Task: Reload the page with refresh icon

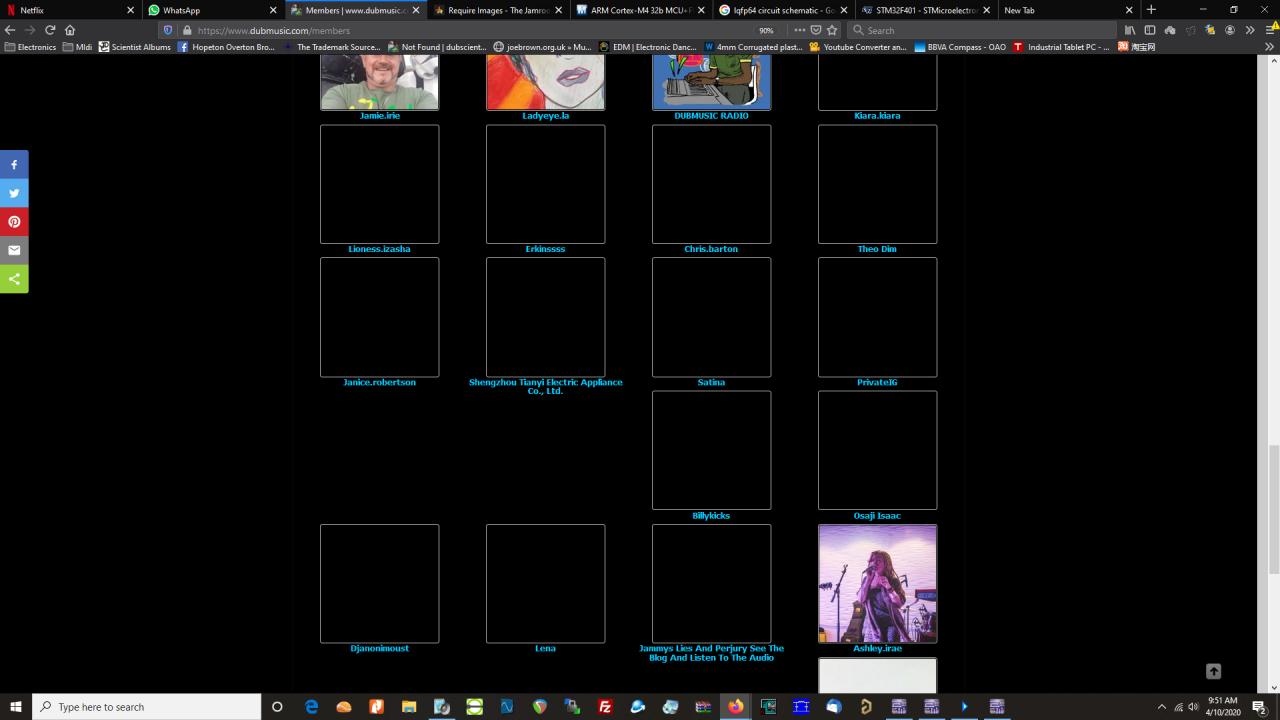Action: [50, 30]
